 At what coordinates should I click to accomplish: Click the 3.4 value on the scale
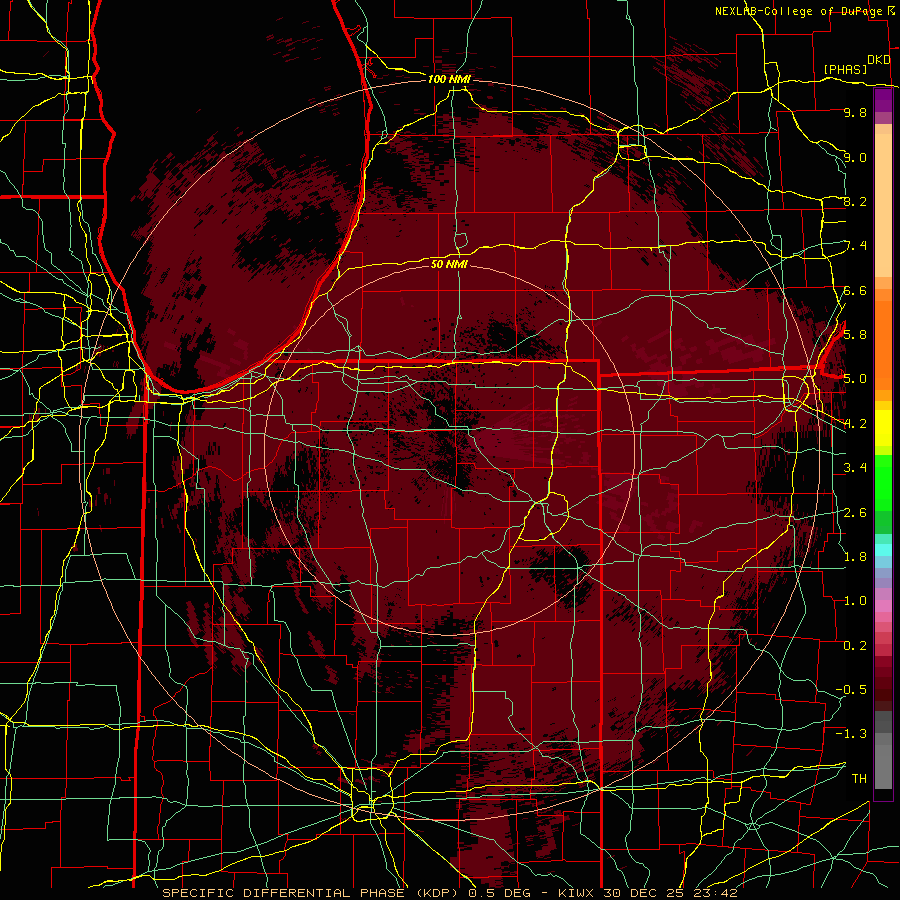(855, 467)
